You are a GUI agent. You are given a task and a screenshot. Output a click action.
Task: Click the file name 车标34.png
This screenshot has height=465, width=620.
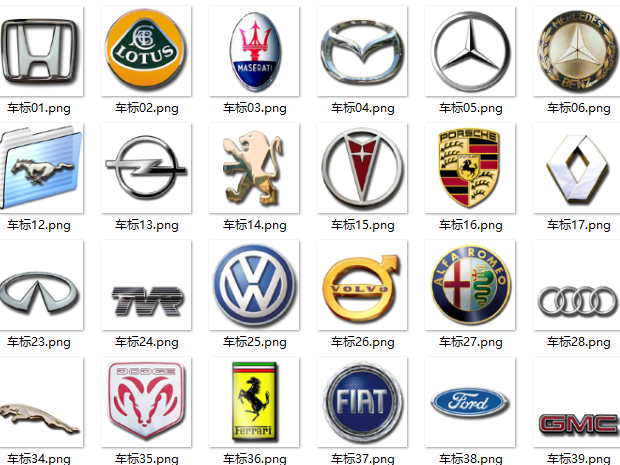(39, 459)
